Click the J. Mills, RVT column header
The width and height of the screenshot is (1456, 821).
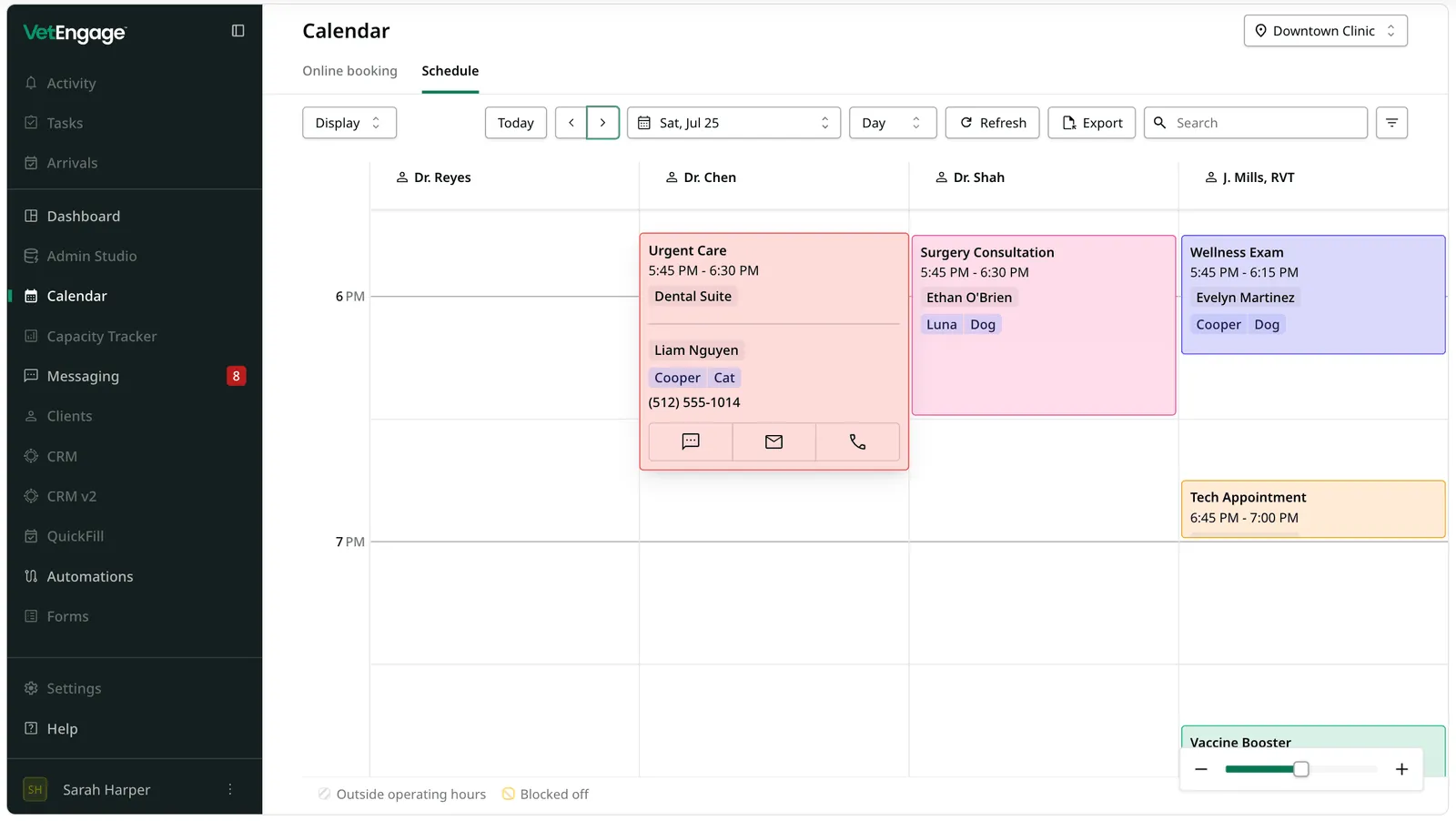1249,177
